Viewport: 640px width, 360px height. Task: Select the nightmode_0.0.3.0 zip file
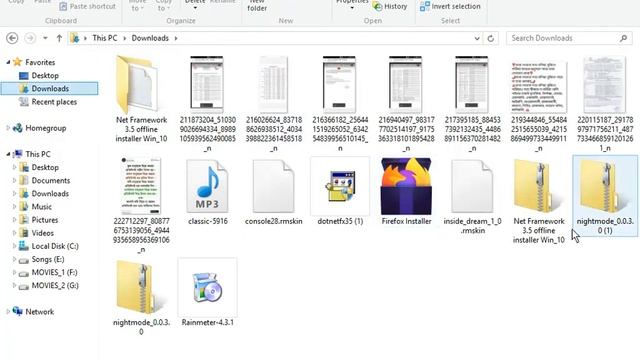(141, 298)
